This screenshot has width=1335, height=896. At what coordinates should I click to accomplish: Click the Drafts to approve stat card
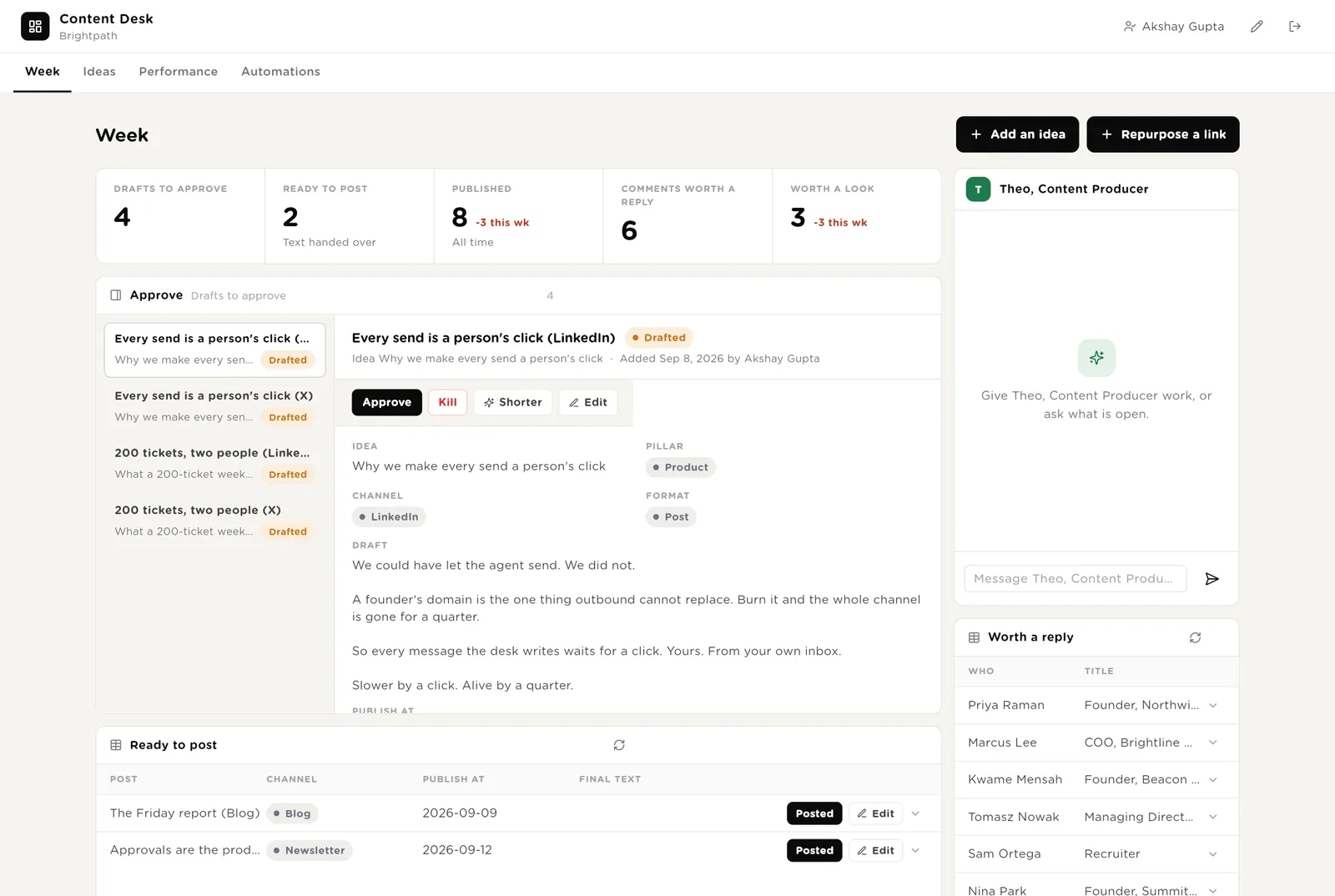click(180, 216)
